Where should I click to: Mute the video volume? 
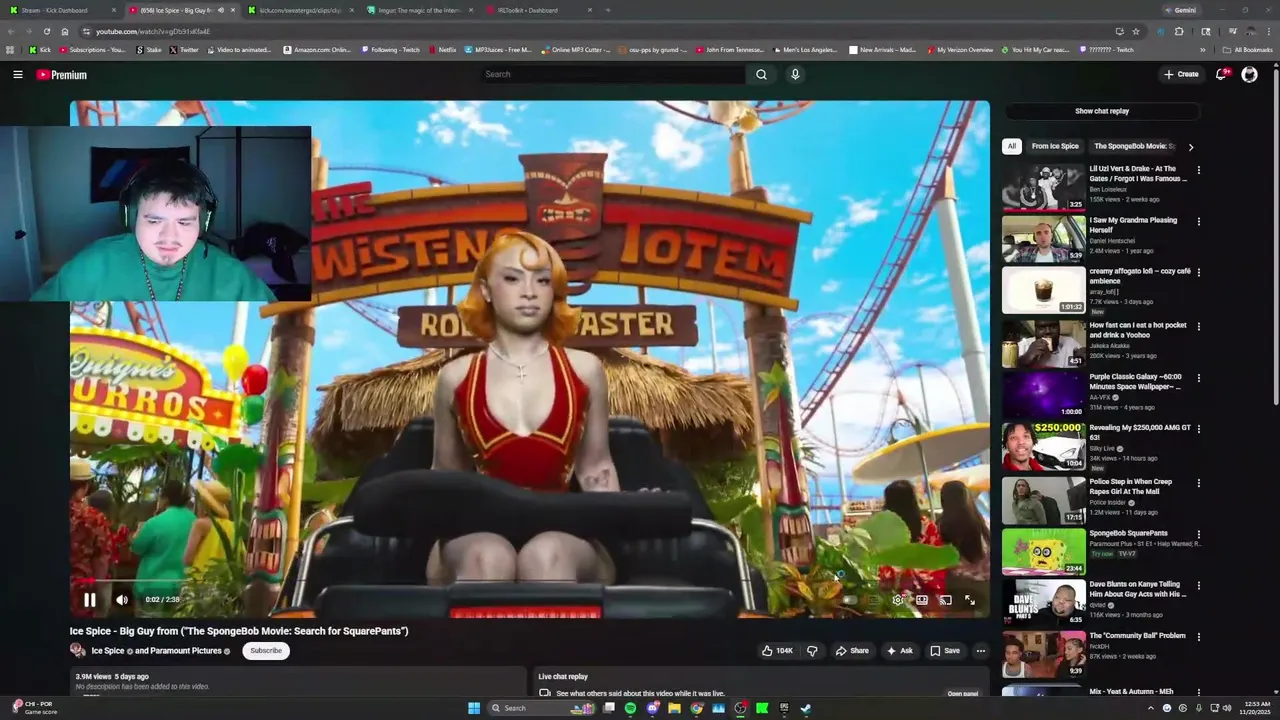click(121, 600)
